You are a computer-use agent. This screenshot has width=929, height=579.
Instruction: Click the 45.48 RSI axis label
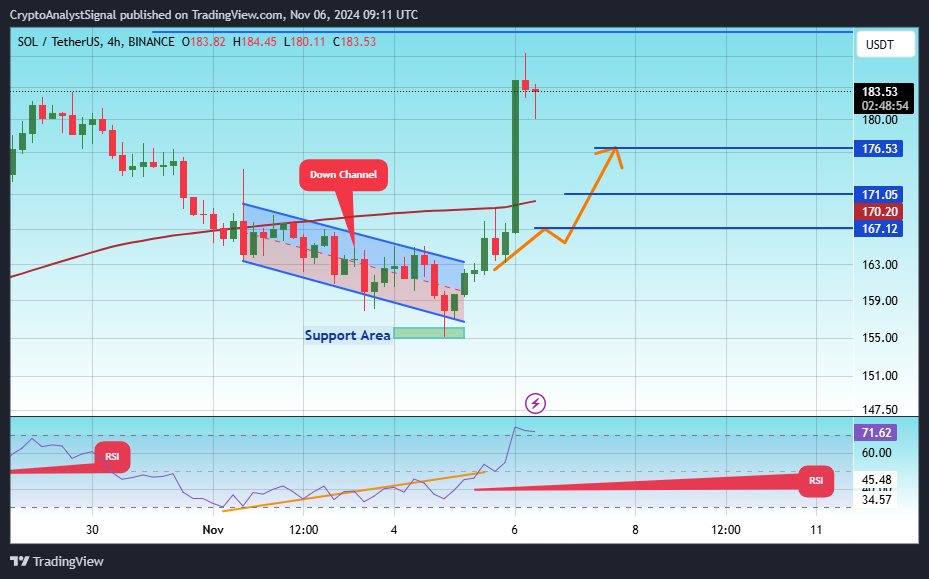tap(876, 479)
